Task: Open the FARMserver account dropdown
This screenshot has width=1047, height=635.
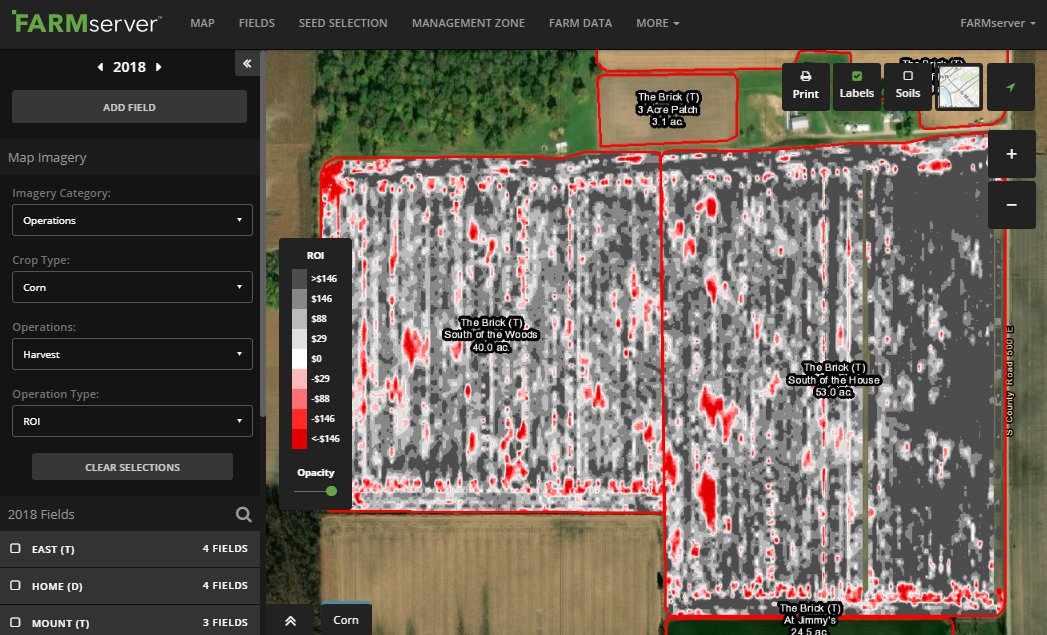Action: click(x=998, y=23)
